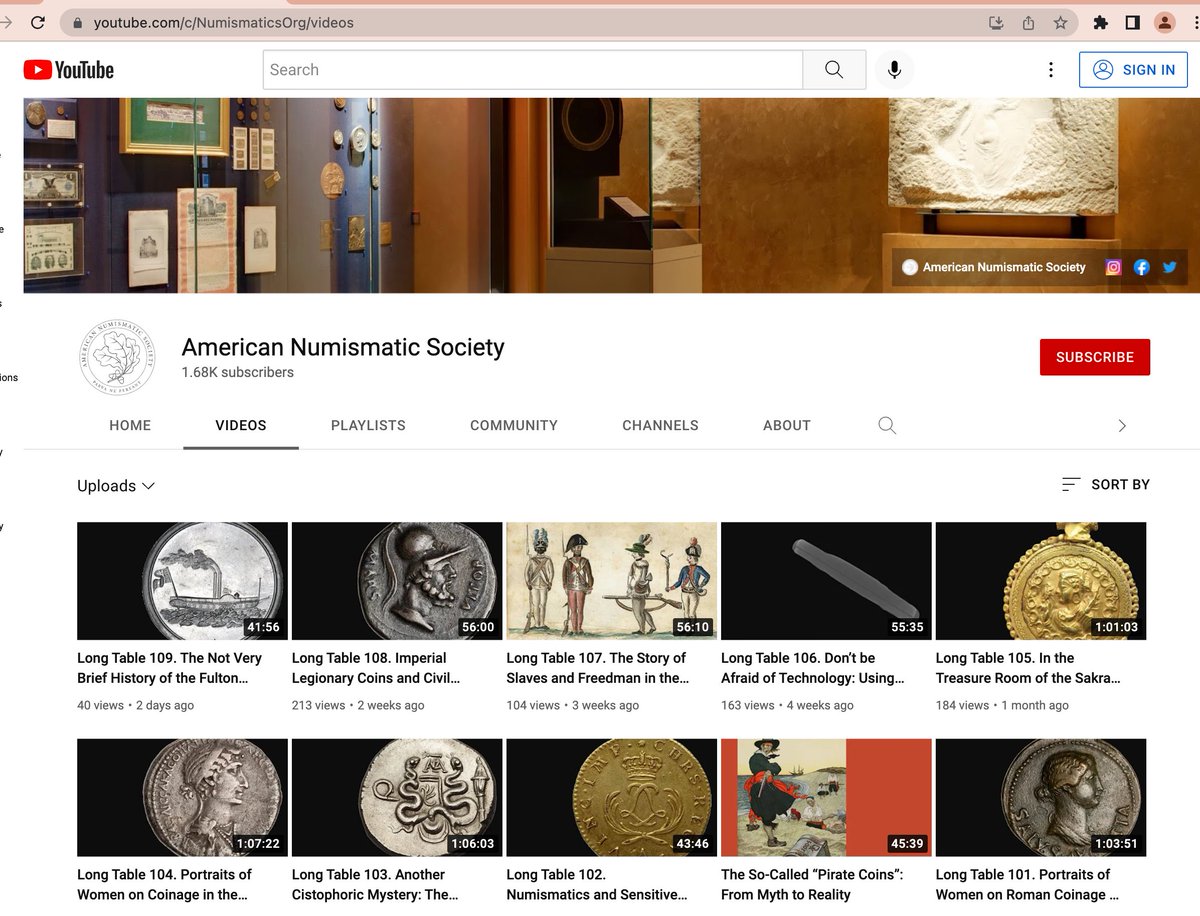Click the share page icon in address bar

(1028, 23)
